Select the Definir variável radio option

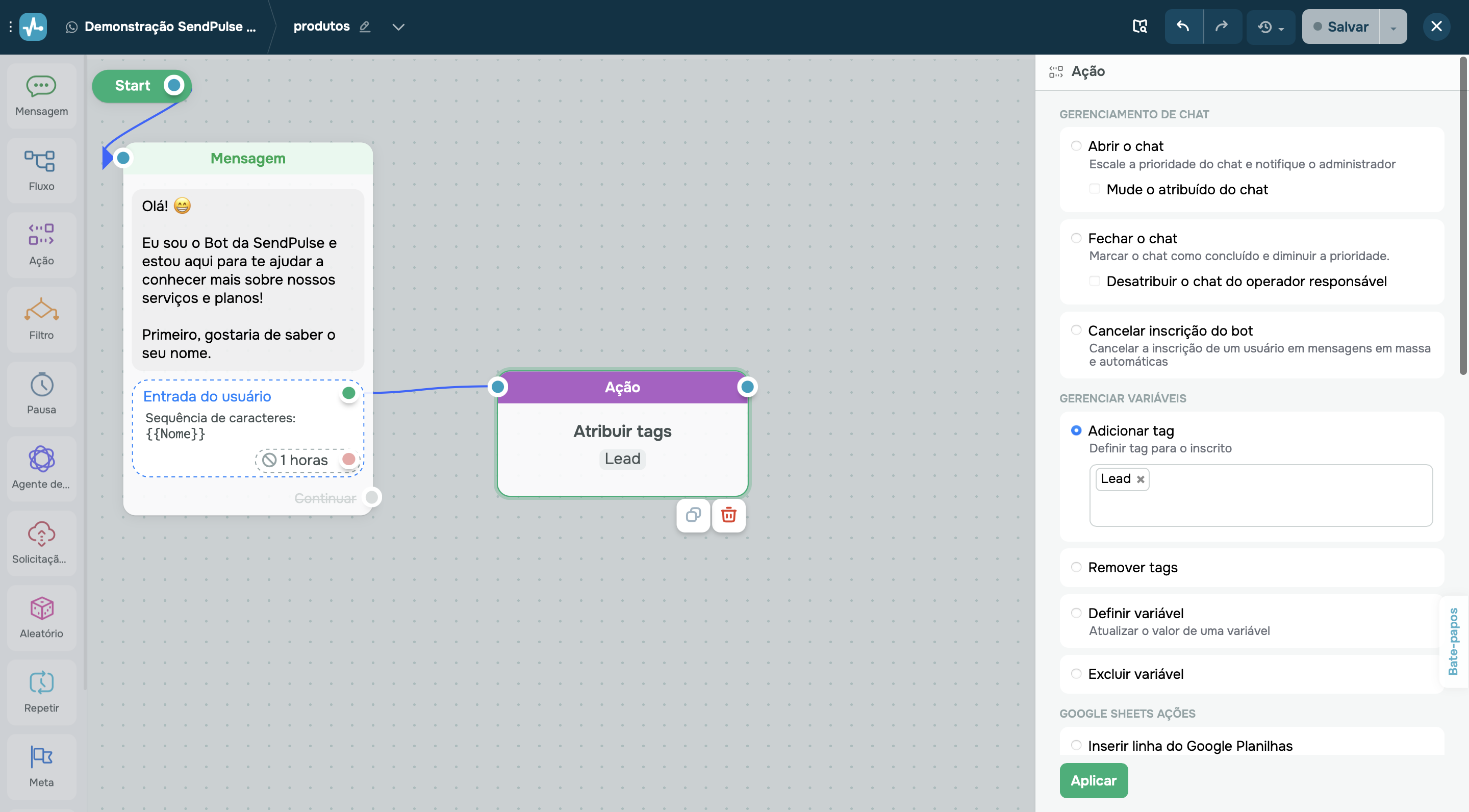[1076, 613]
